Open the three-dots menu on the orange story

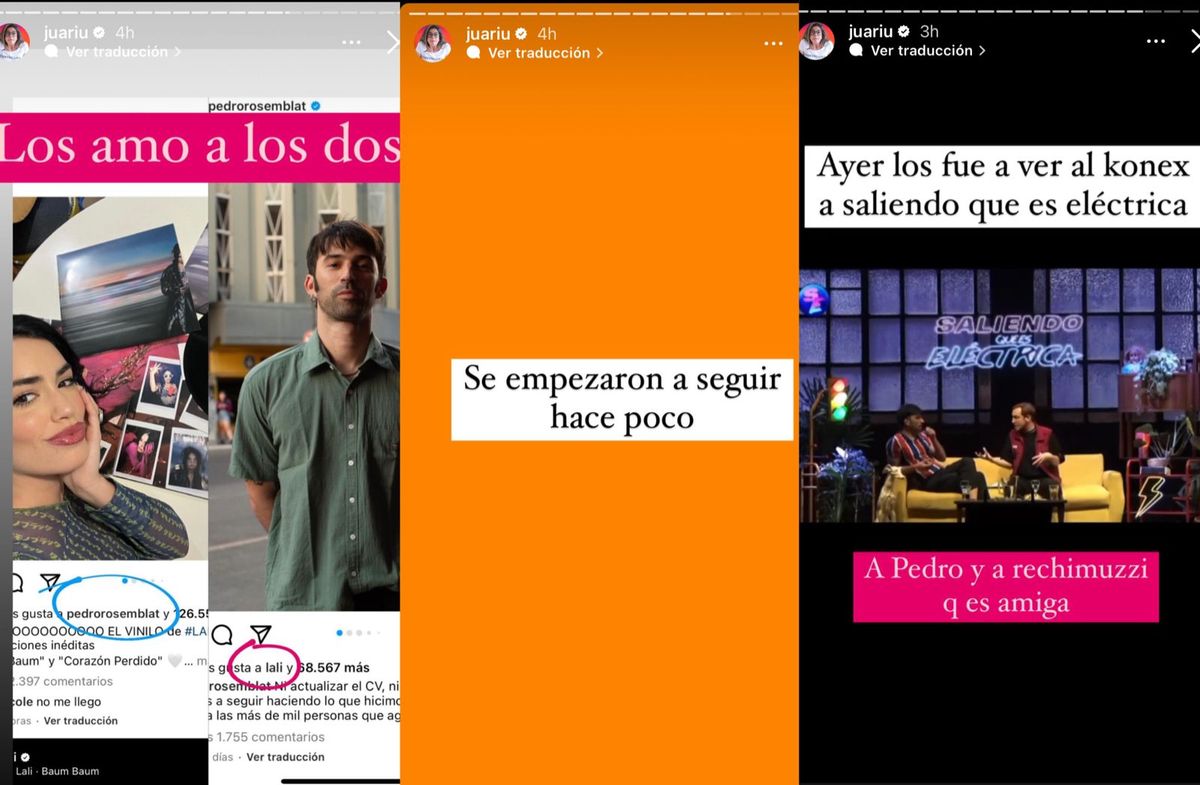tap(773, 43)
